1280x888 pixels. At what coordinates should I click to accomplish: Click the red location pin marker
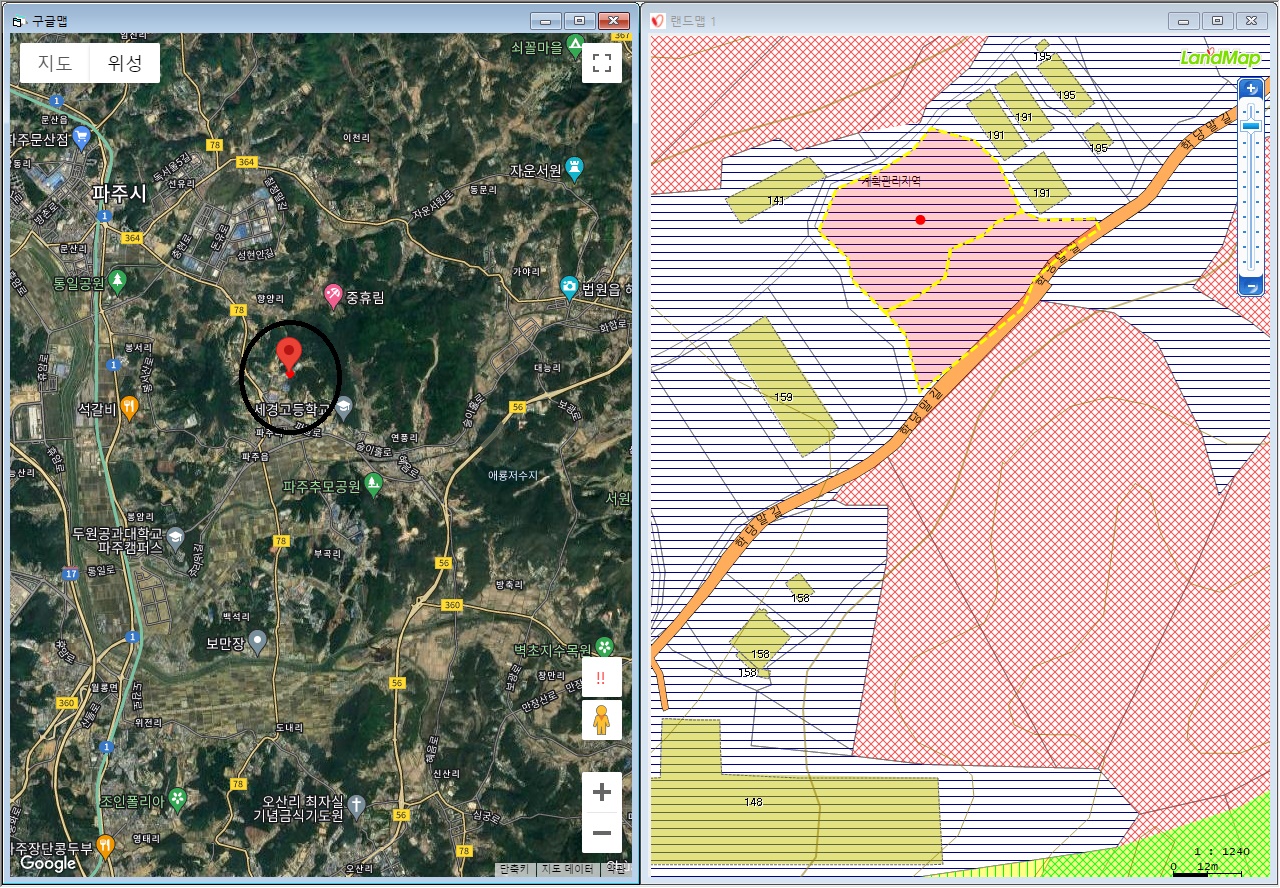(289, 358)
